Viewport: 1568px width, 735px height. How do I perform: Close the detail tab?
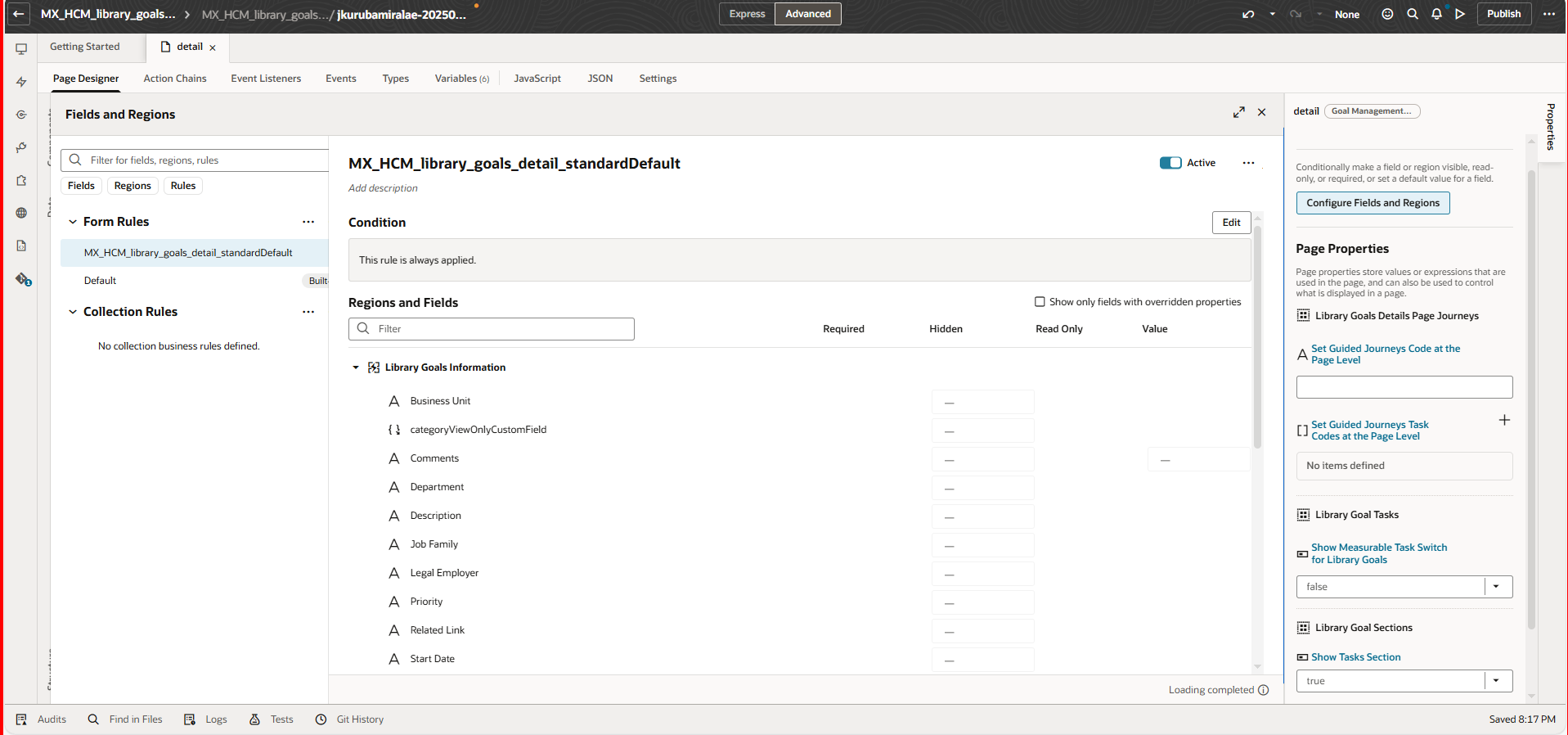pos(213,47)
